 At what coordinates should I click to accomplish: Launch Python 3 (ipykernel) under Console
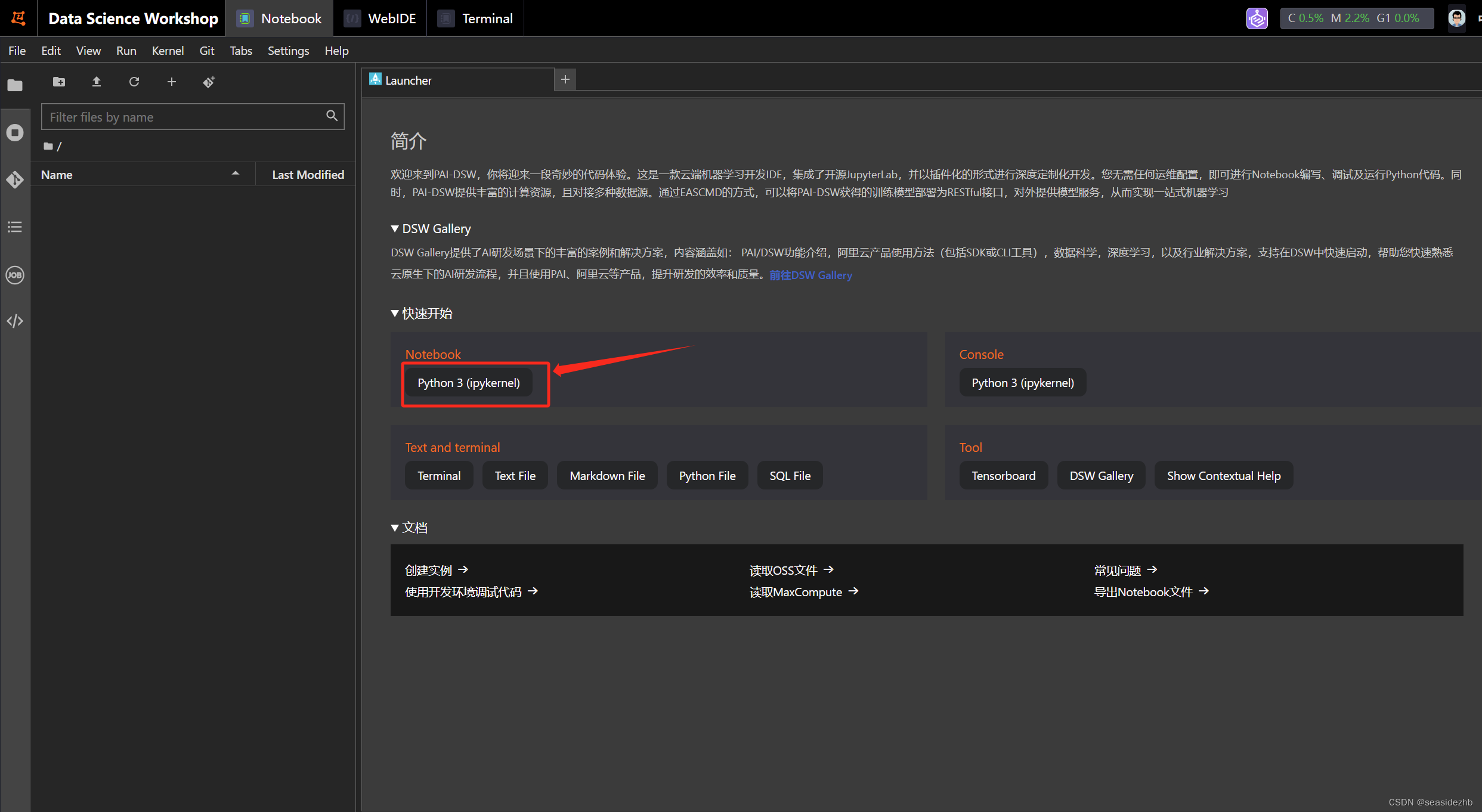[x=1023, y=383]
